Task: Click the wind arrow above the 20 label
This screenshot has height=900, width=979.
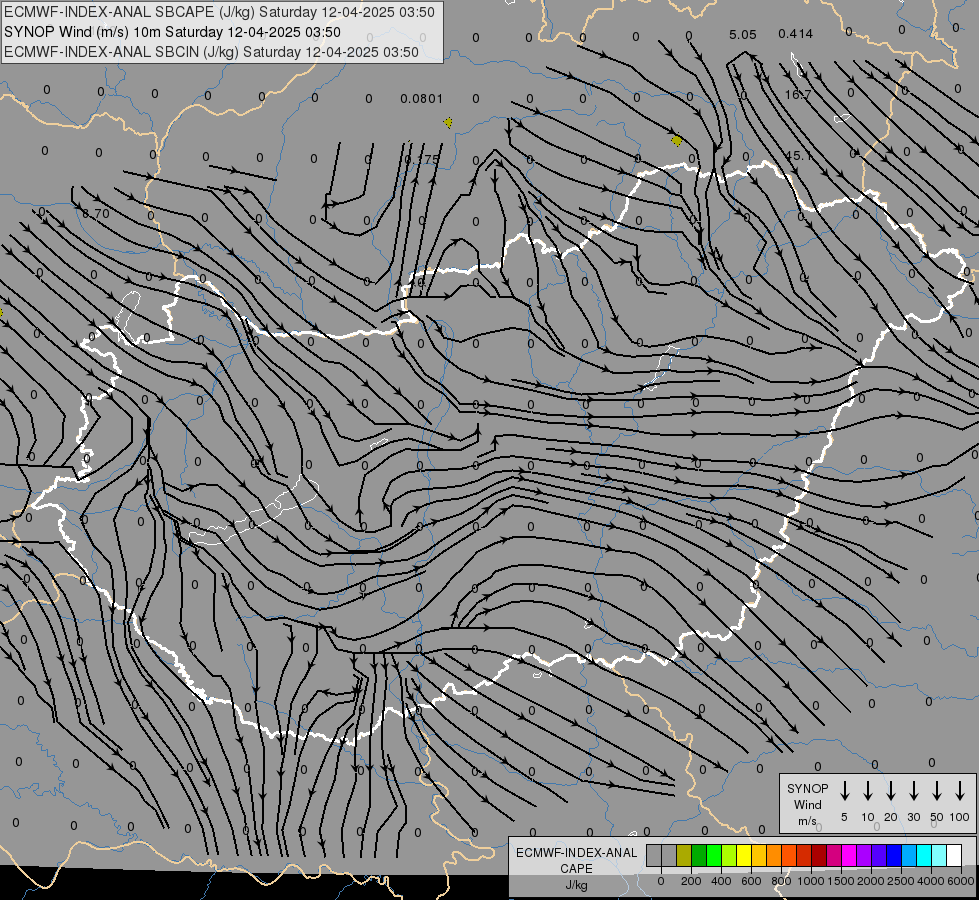Action: (891, 791)
